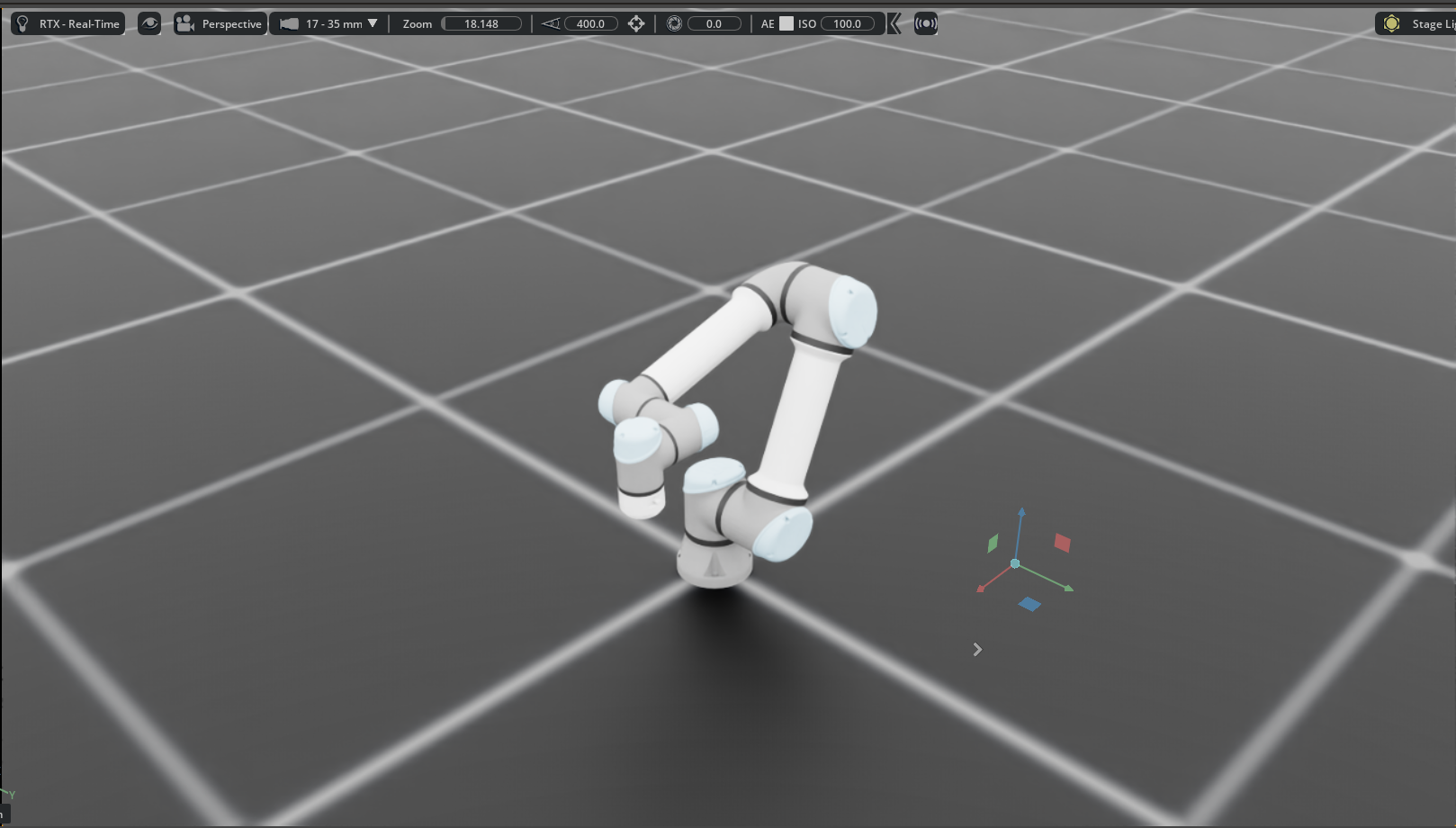Open the RTX - Real-Time renderer menu
The height and width of the screenshot is (828, 1456).
click(x=78, y=24)
